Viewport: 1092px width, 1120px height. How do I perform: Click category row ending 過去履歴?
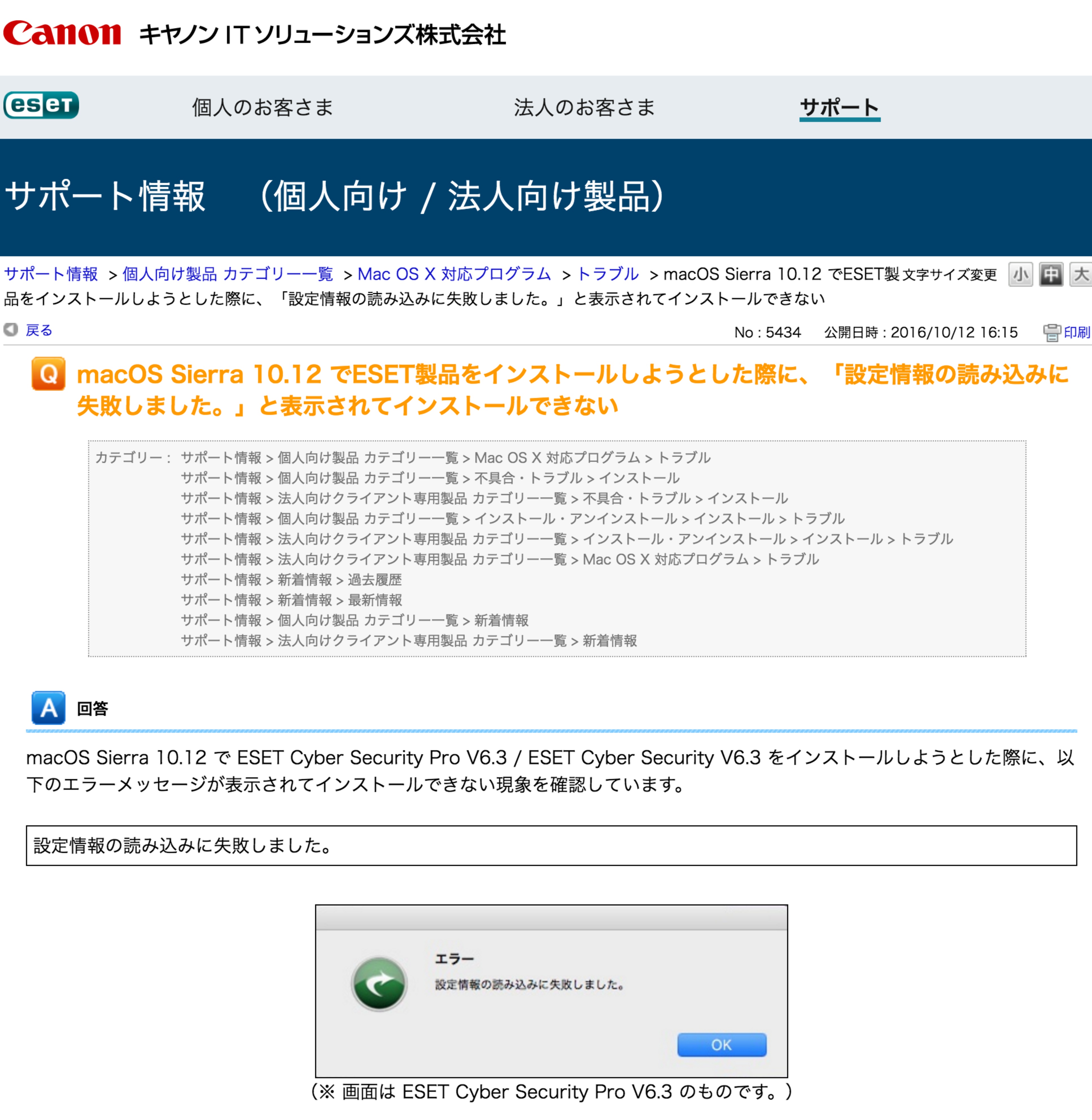pos(291,580)
